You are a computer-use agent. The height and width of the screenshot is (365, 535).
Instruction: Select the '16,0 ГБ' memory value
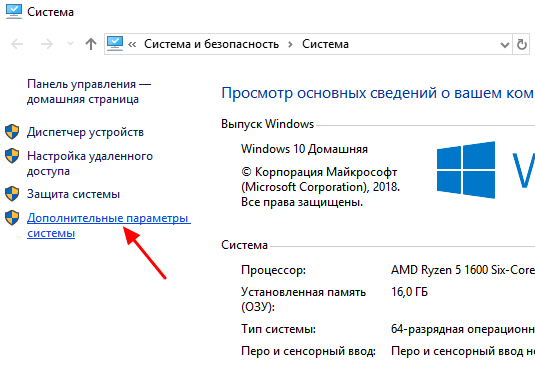click(409, 292)
